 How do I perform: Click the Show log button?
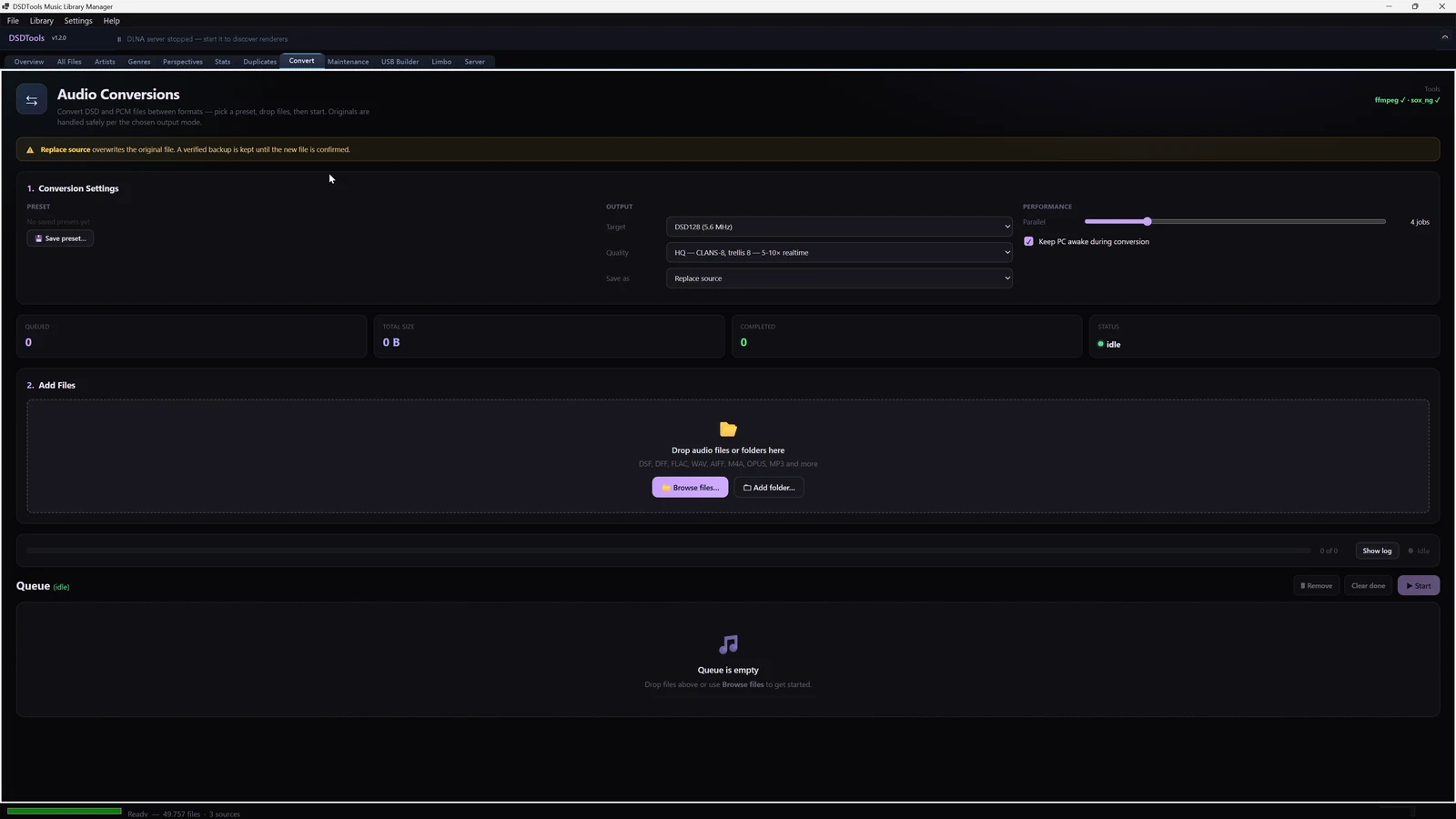[x=1377, y=551]
